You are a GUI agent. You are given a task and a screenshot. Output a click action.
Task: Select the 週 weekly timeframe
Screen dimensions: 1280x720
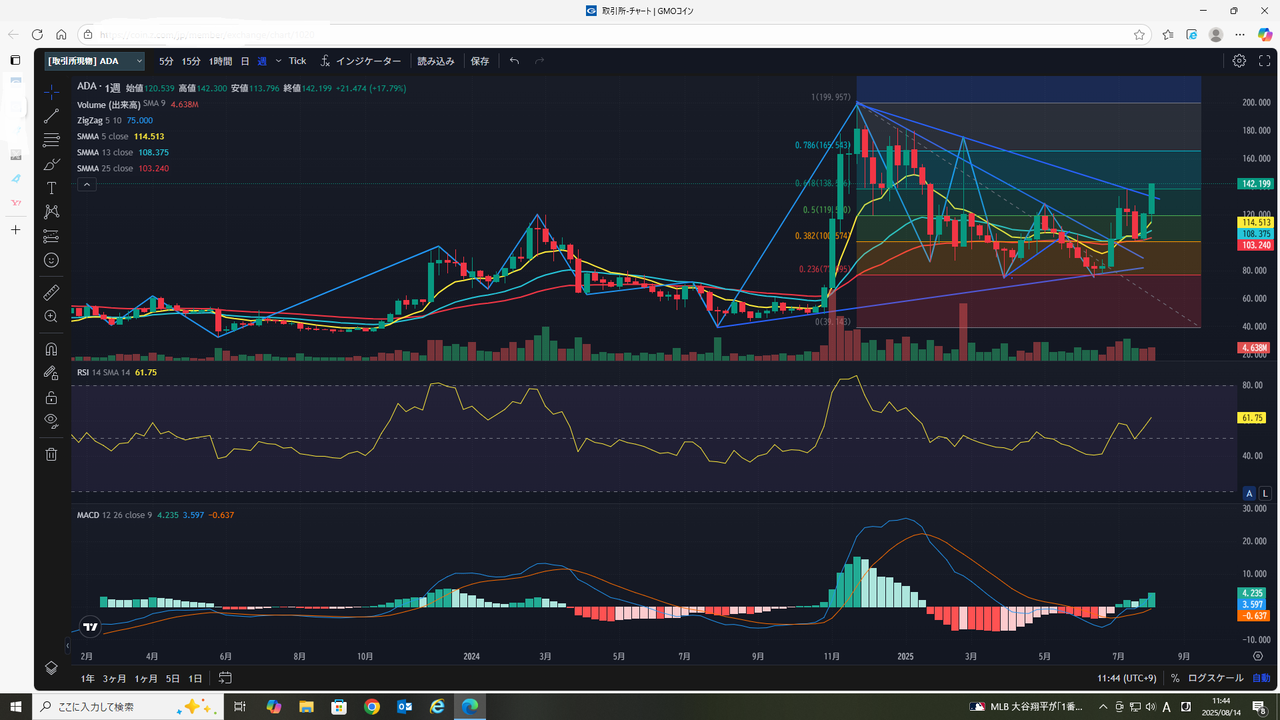(x=262, y=61)
